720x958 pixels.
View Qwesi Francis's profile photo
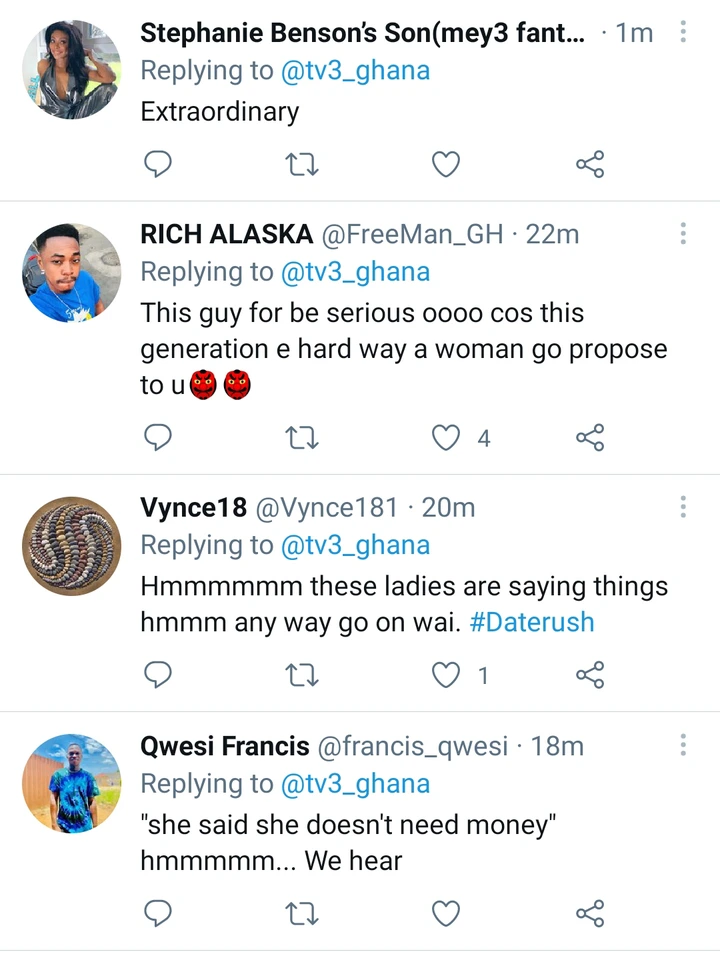tap(71, 784)
